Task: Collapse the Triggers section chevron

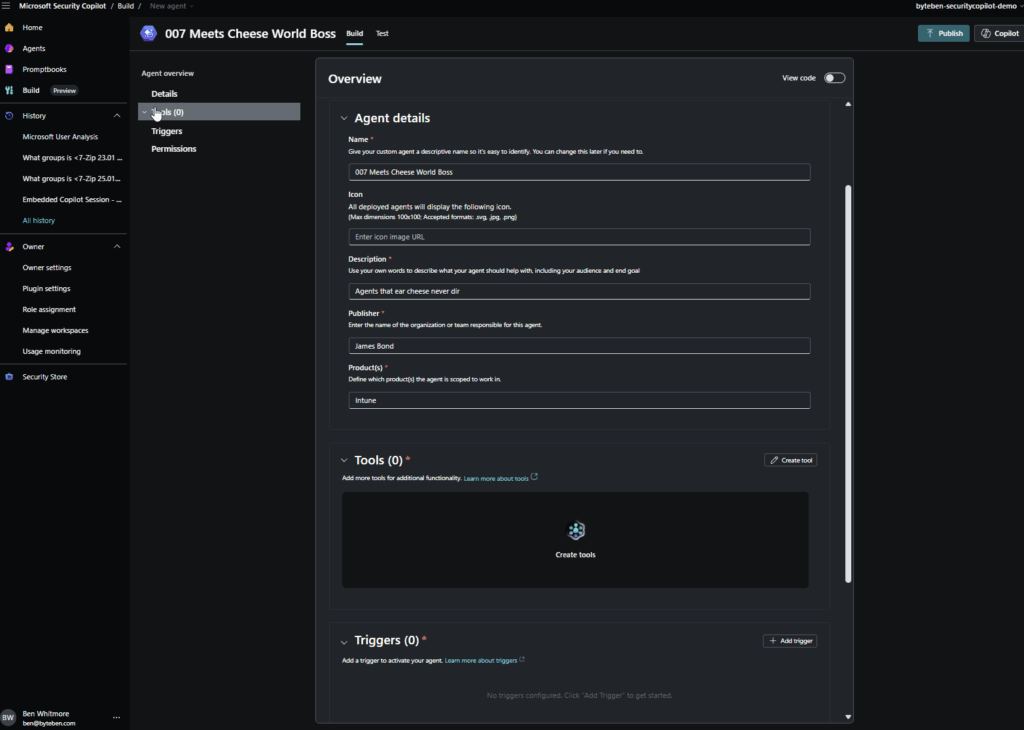Action: pos(344,641)
